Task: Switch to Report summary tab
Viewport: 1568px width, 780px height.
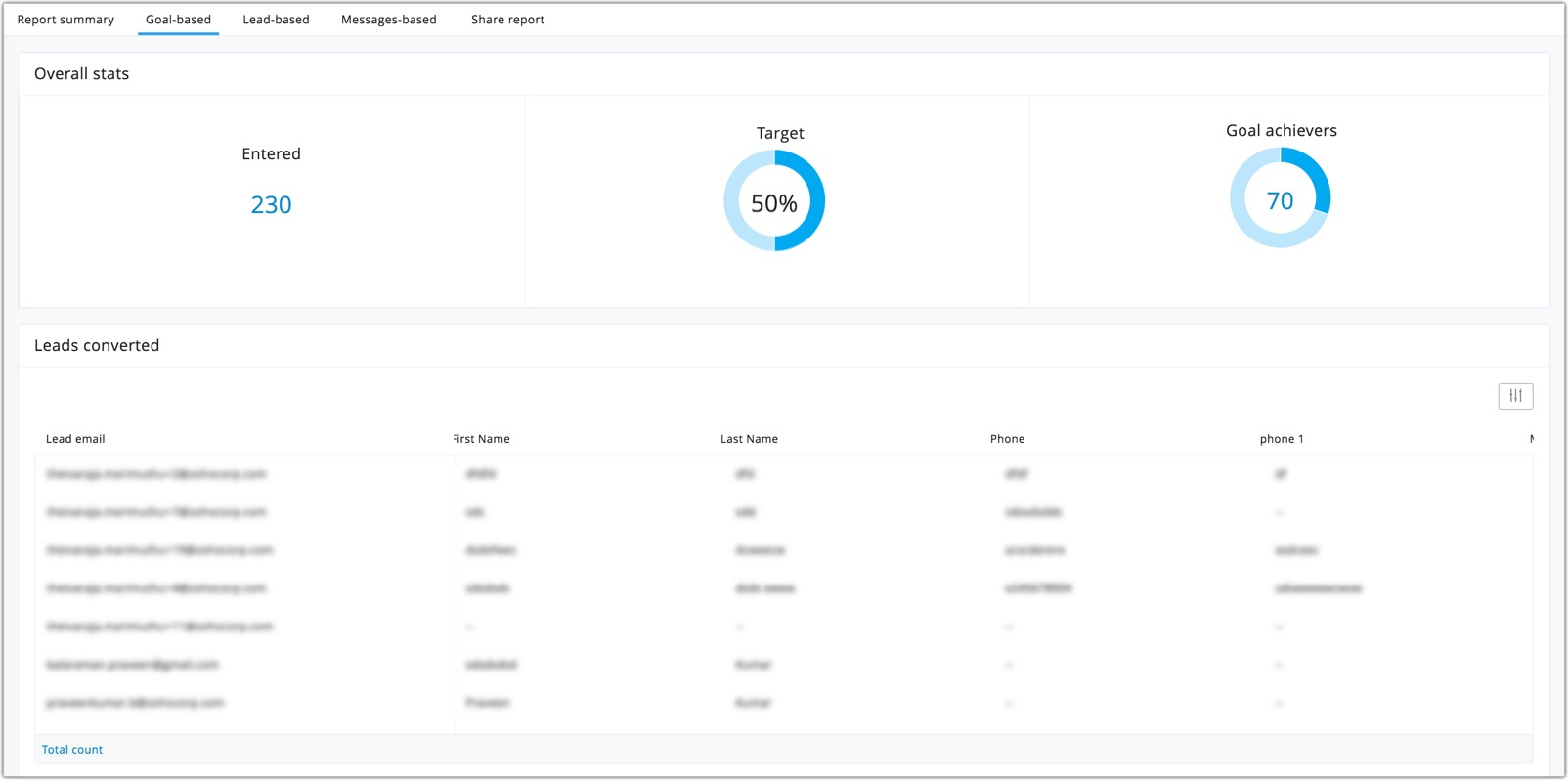Action: [x=65, y=20]
